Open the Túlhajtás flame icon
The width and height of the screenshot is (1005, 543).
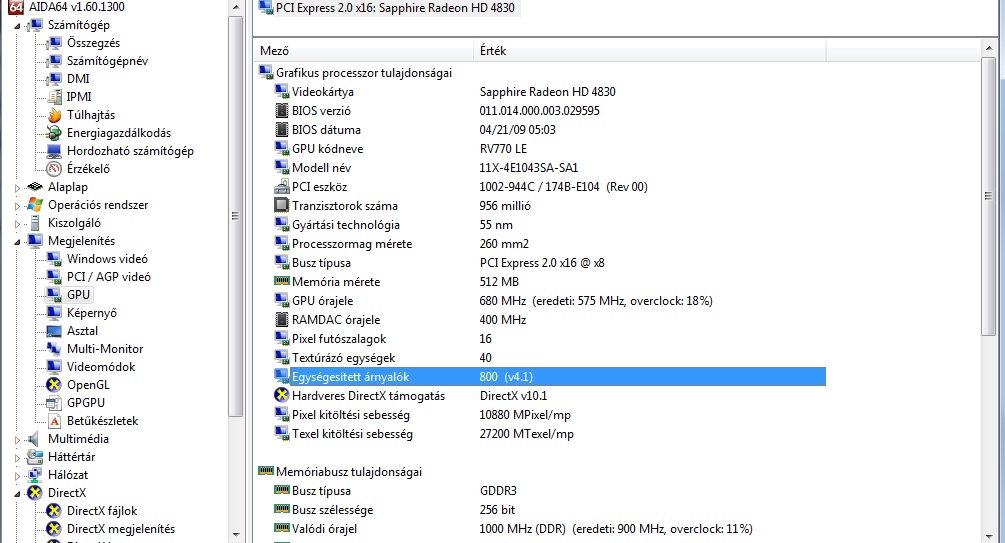point(54,115)
